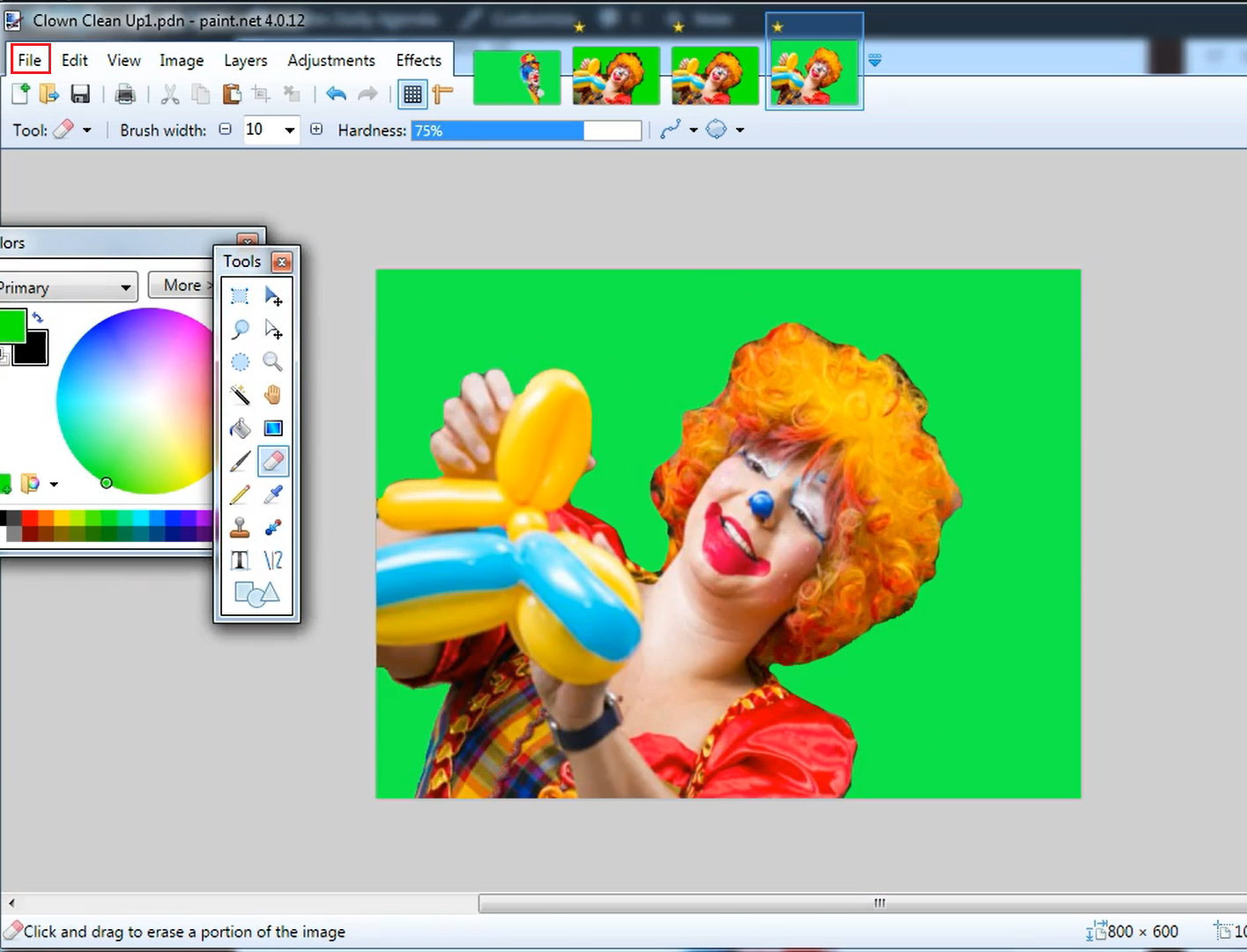Select the Paint Bucket tool
The image size is (1247, 952).
(239, 428)
